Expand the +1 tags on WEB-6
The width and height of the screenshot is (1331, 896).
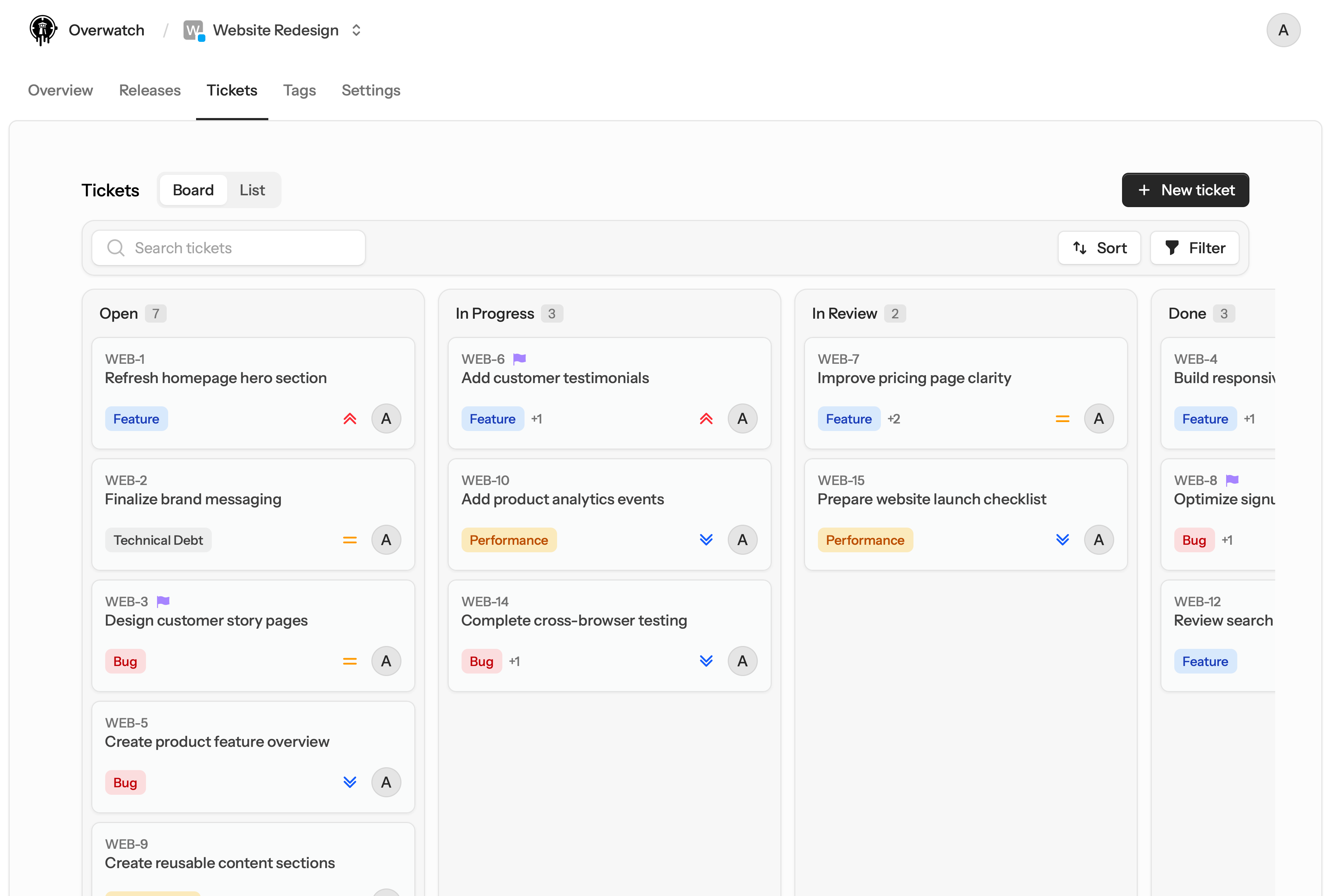[x=536, y=419]
